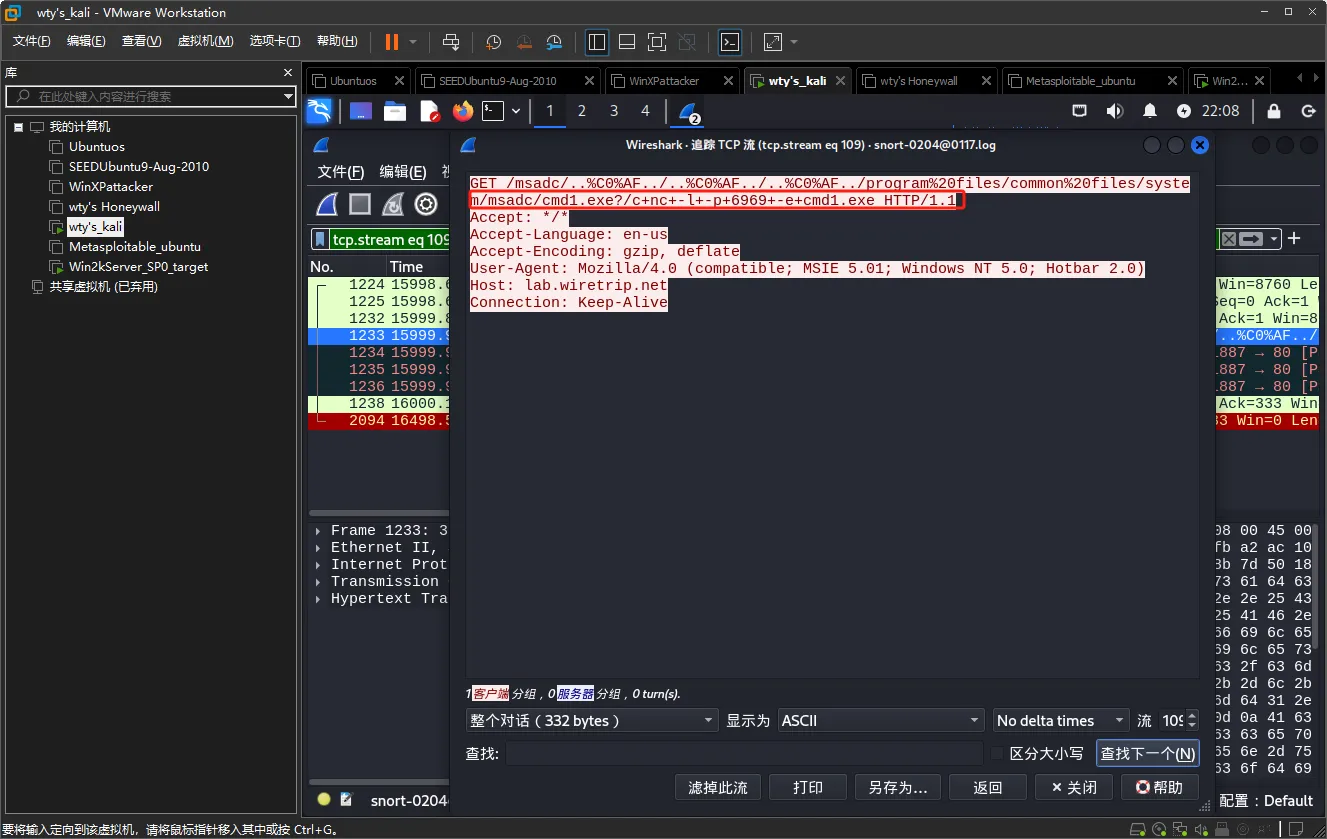Click the 滤掉此流 button
This screenshot has height=839, width=1327.
point(718,787)
